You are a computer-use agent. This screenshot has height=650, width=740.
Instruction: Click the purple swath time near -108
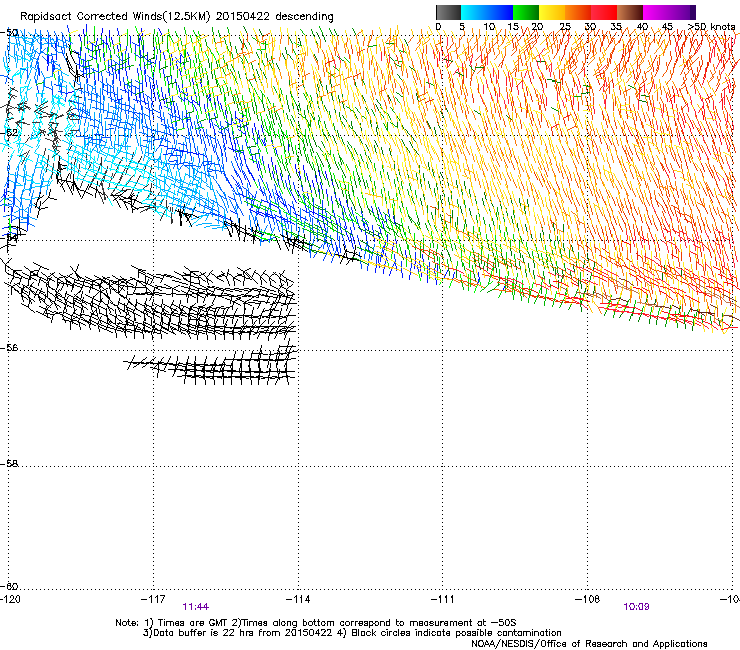point(636,607)
